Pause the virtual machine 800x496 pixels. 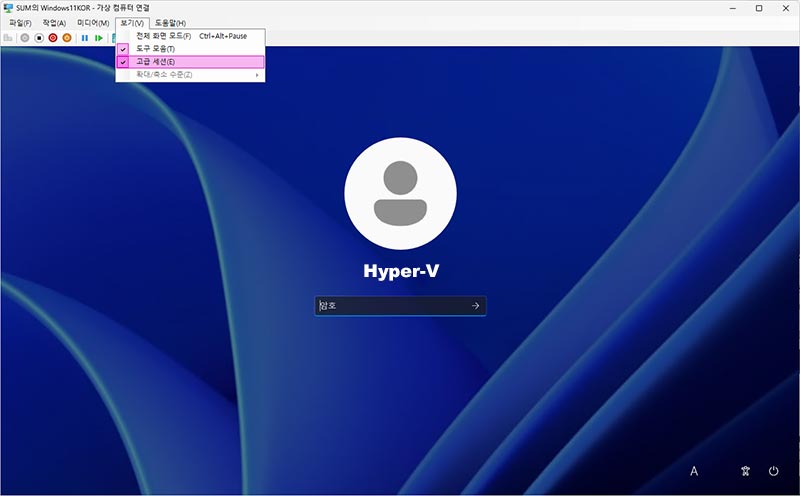85,38
